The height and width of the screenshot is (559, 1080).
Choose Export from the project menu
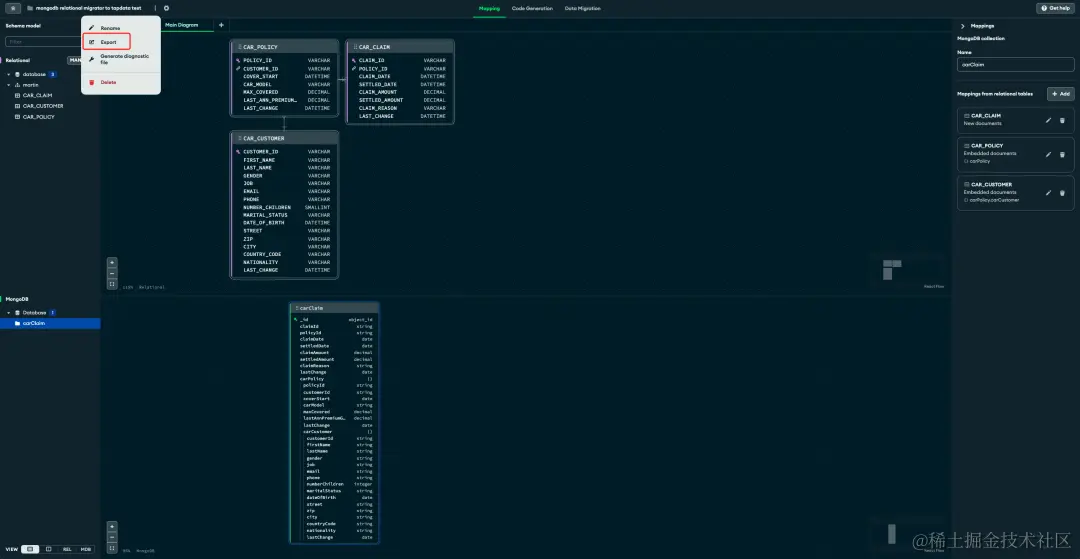pyautogui.click(x=106, y=42)
